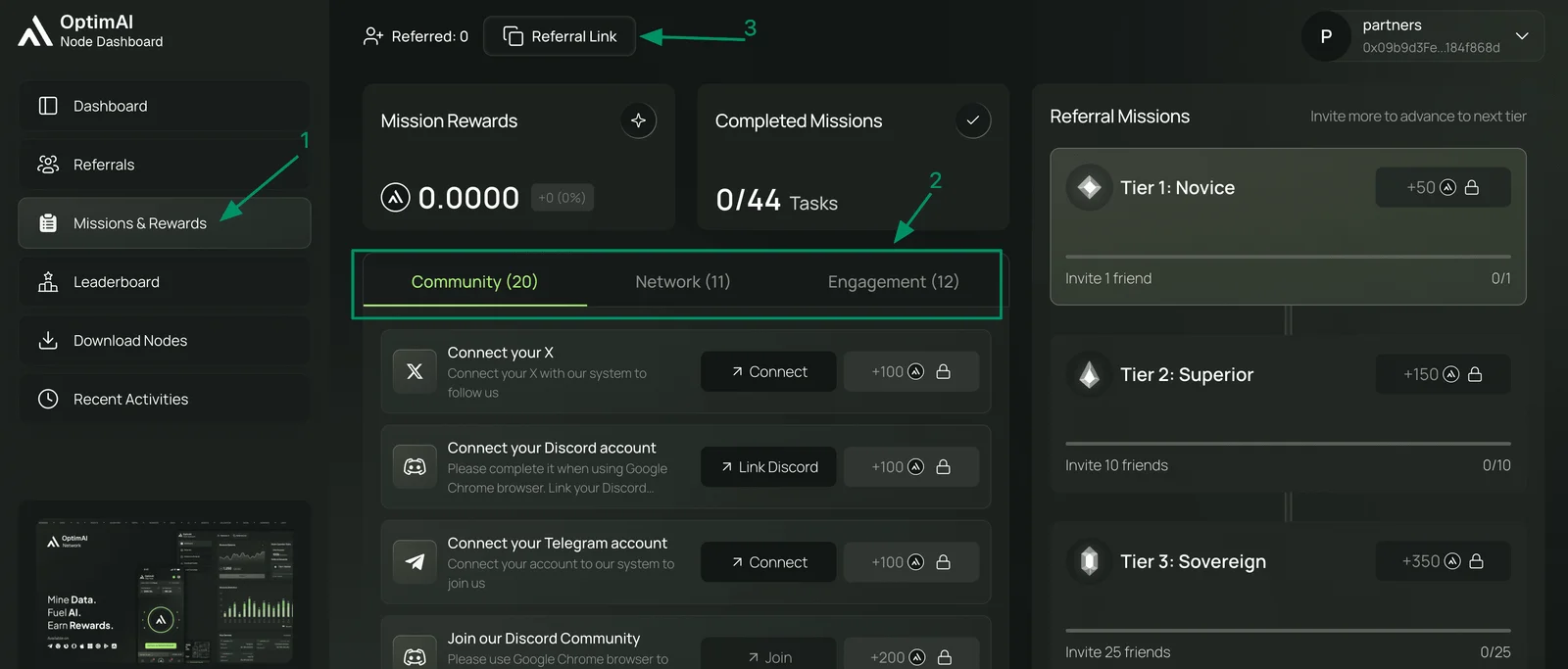Click the Discord icon beside Connect your Discord account
Viewport: 1568px width, 669px height.
(415, 467)
